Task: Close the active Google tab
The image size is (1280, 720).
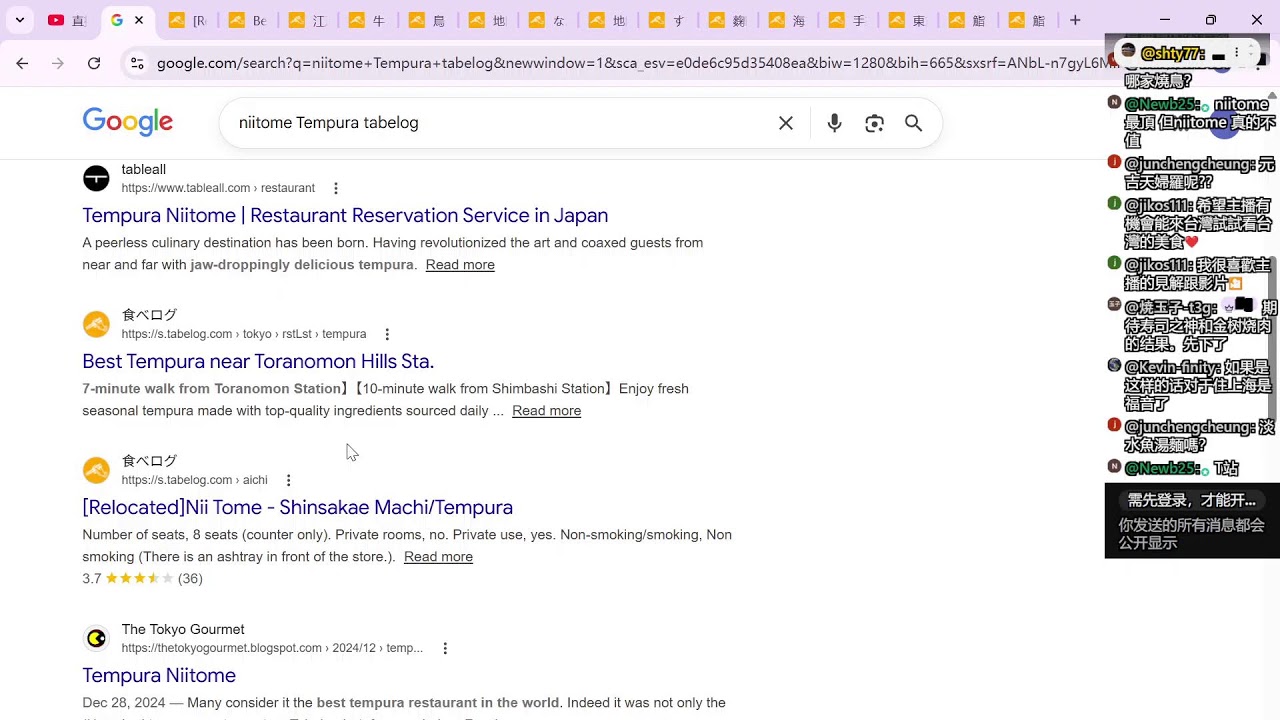Action: 139,20
